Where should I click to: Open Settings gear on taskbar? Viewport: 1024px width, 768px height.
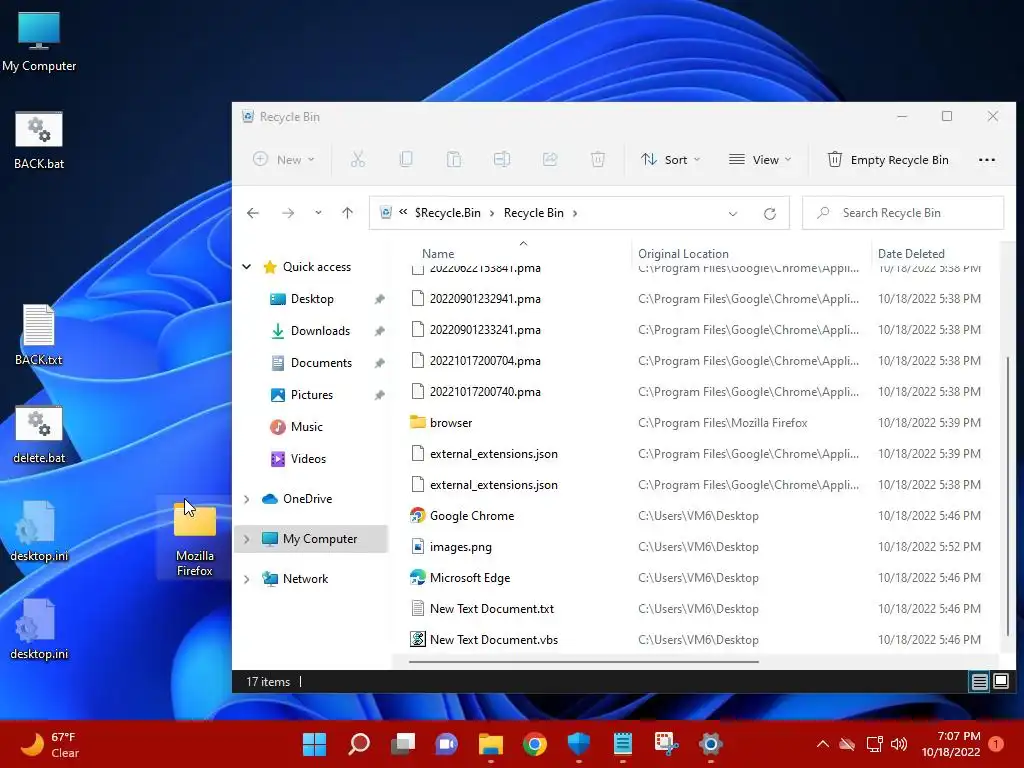click(711, 744)
